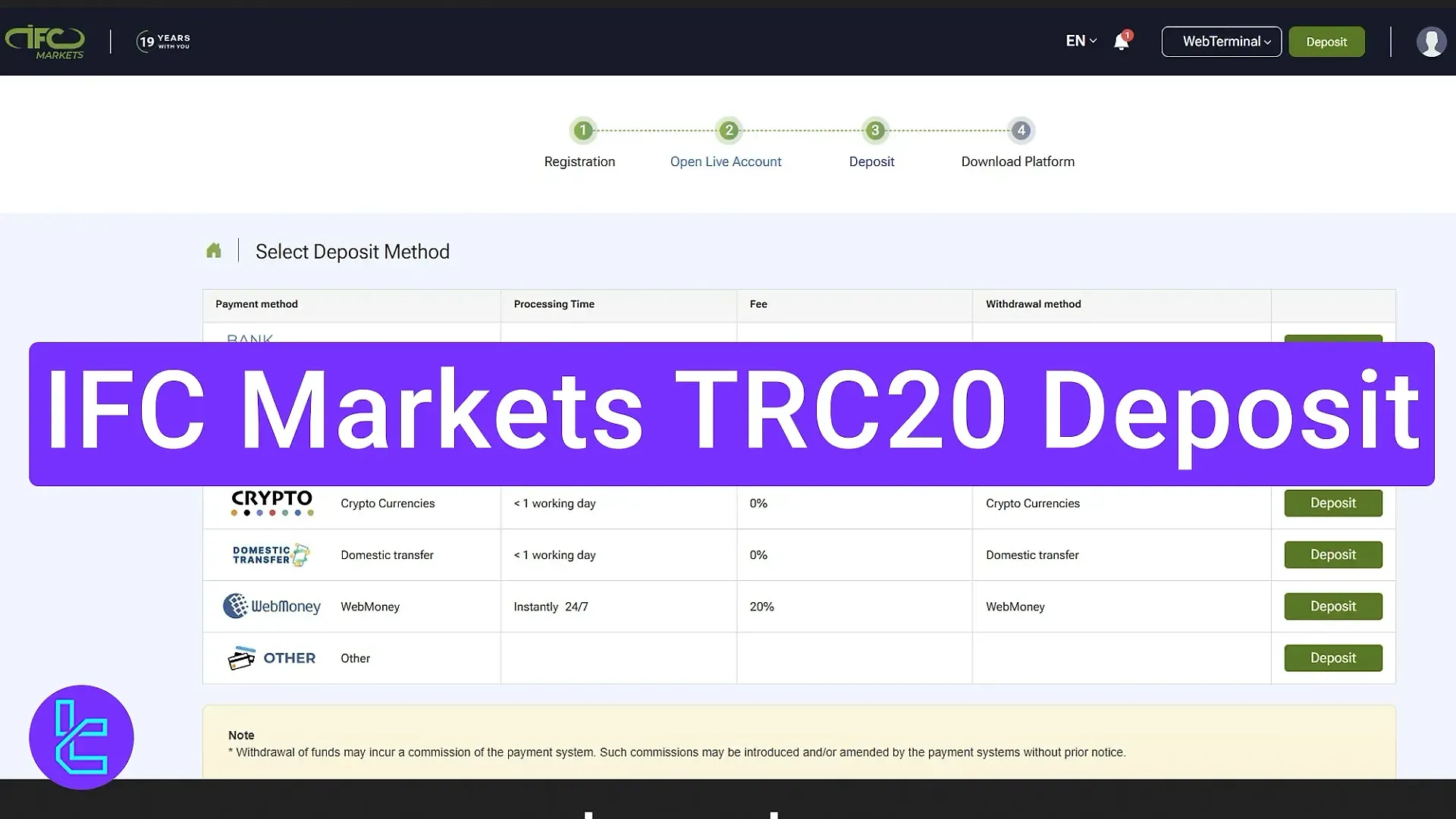1456x819 pixels.
Task: Select step 4 Download Platform circle
Action: (x=1021, y=130)
